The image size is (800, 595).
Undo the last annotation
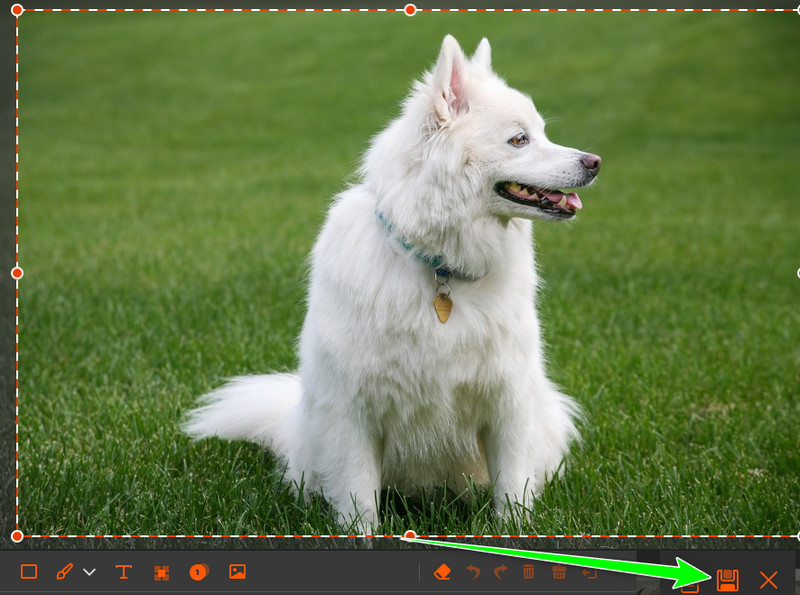click(473, 572)
